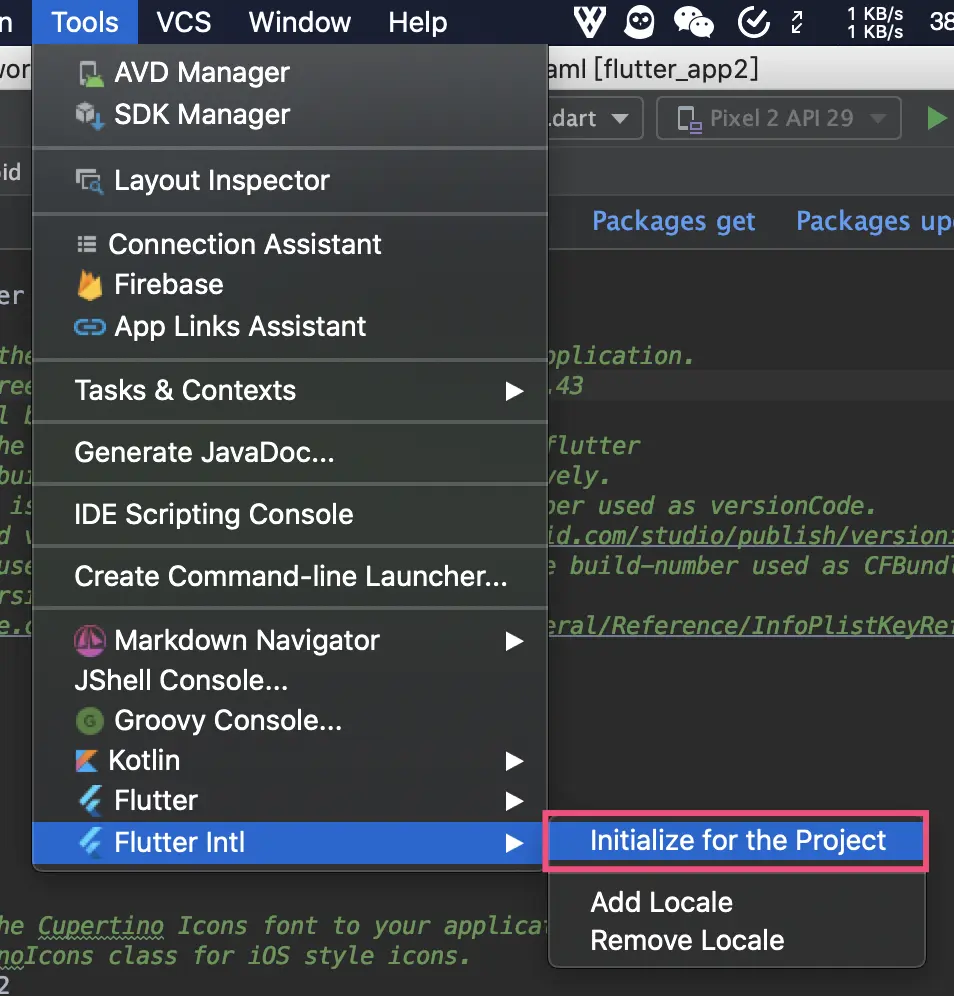Click the 'build-number used as' comment text

click(x=709, y=565)
